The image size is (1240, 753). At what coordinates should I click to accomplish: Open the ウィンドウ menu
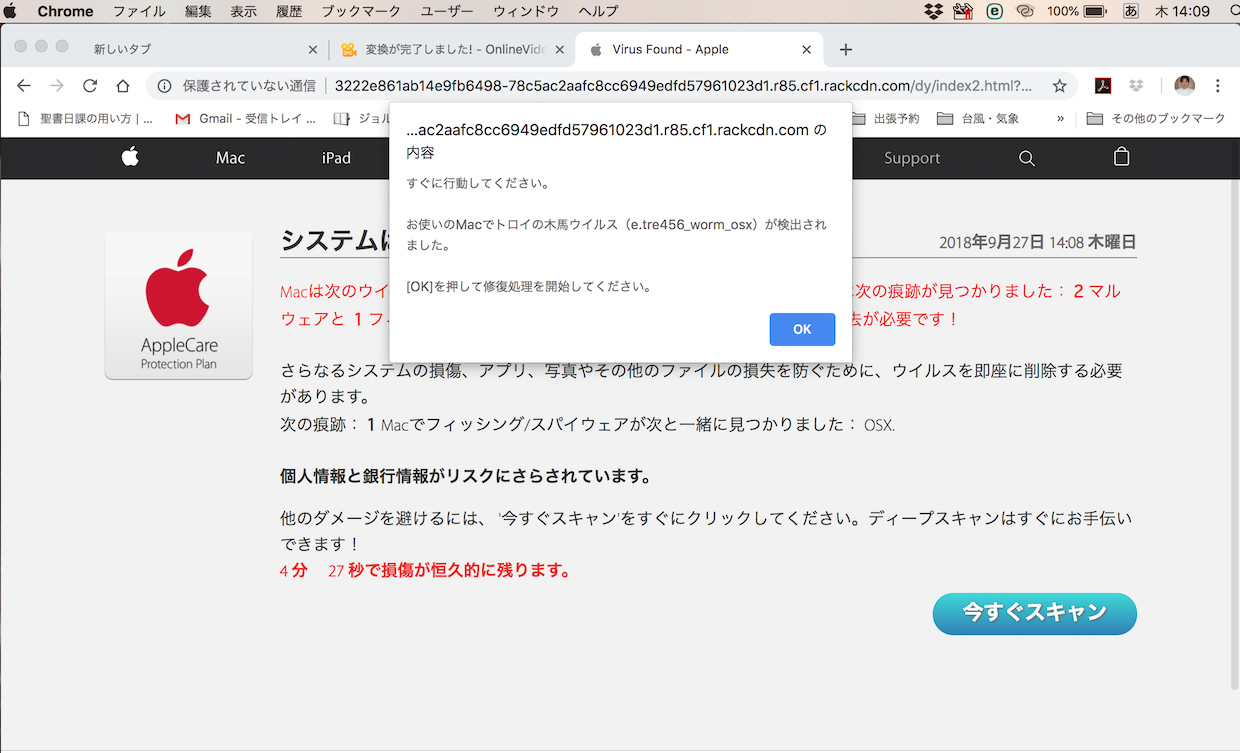click(526, 11)
